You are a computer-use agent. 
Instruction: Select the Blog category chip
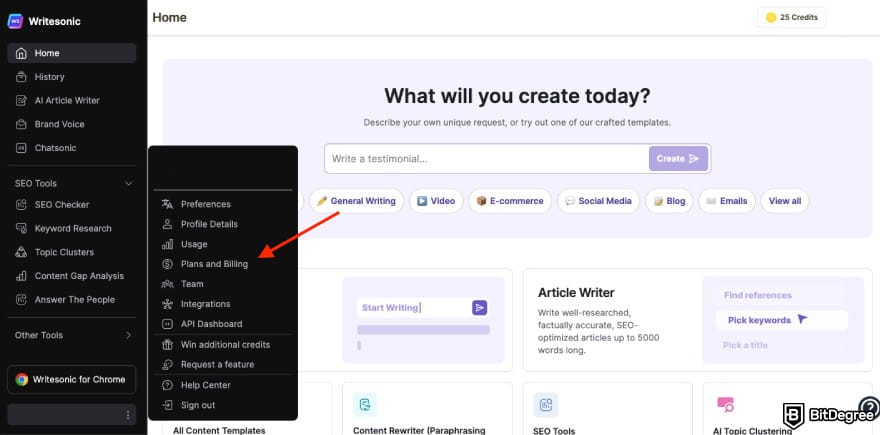(670, 201)
